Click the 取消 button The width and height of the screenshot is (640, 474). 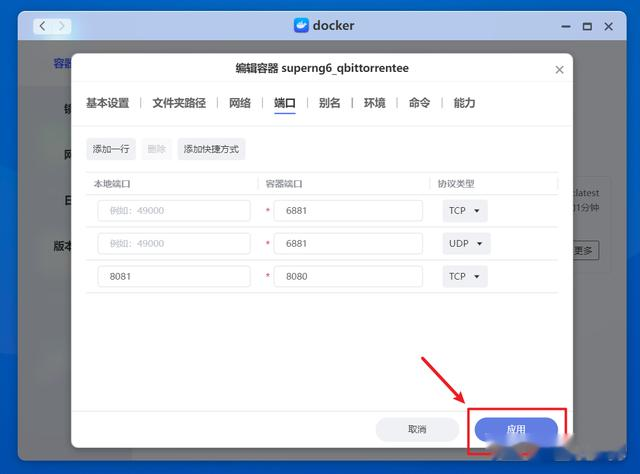417,429
